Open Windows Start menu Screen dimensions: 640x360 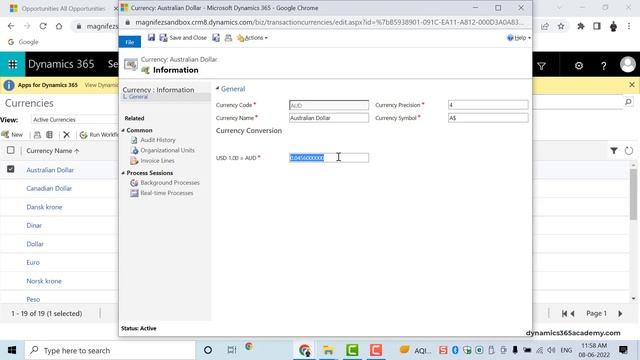click(x=12, y=350)
